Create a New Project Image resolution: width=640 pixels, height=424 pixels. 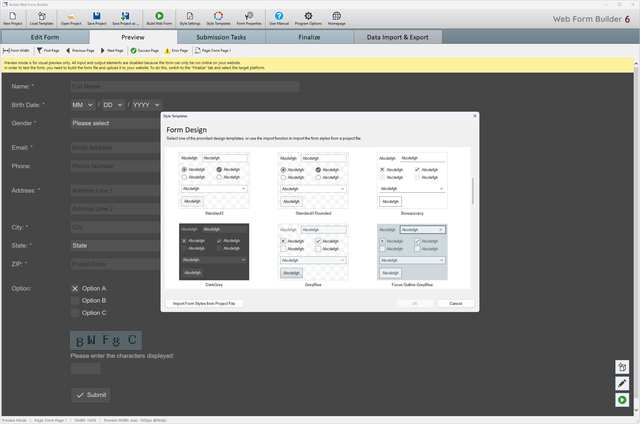[13, 18]
